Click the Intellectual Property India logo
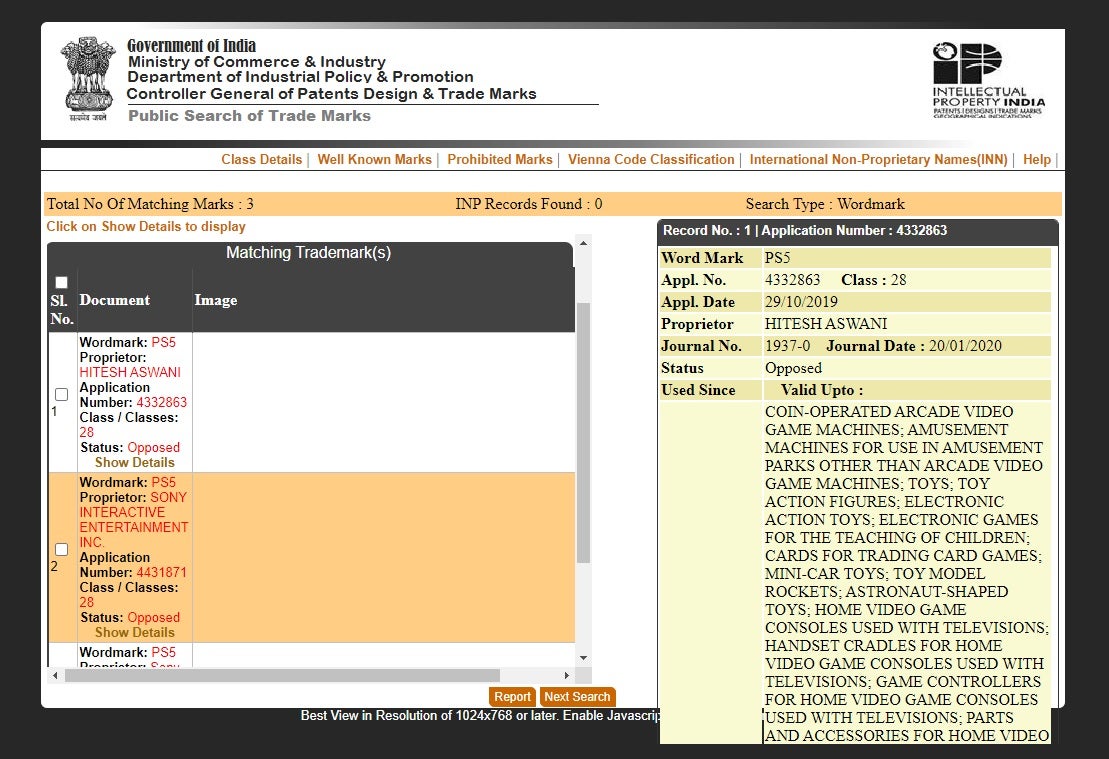 point(988,81)
